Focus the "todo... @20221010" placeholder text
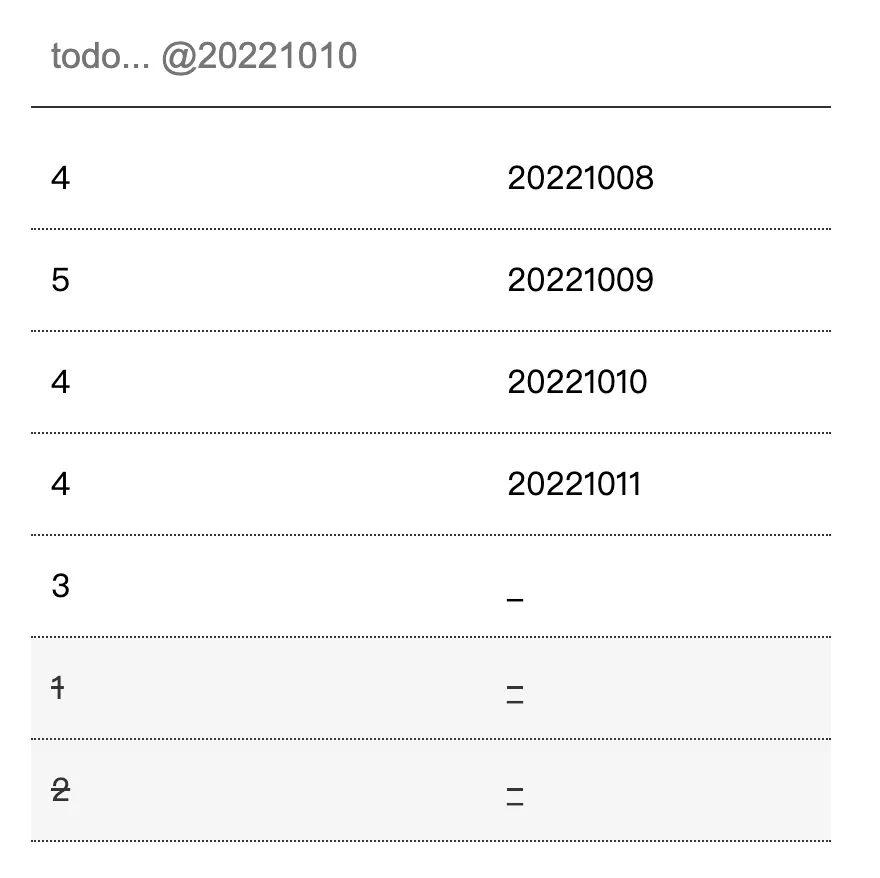 click(204, 57)
